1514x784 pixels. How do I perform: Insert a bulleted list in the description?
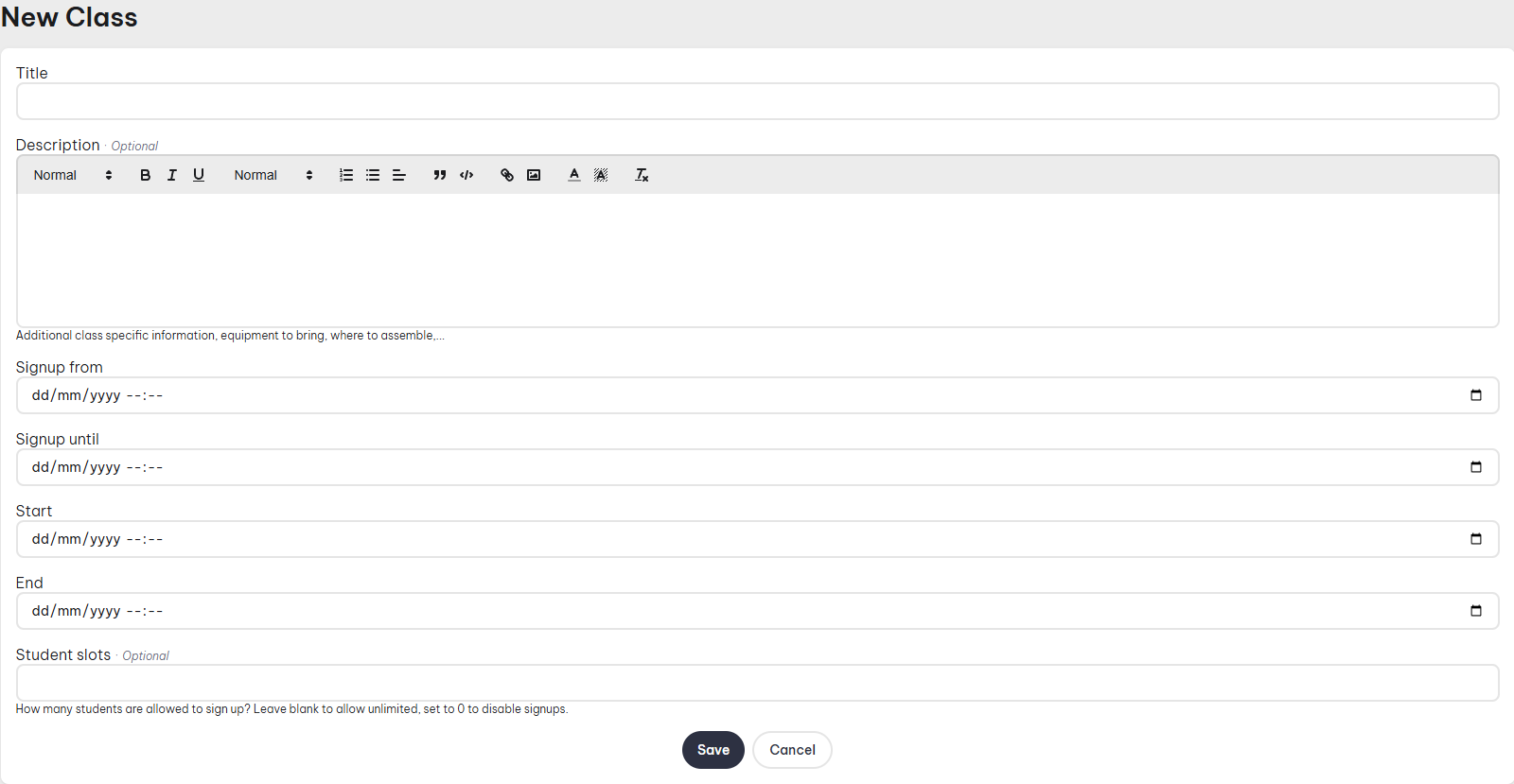373,175
